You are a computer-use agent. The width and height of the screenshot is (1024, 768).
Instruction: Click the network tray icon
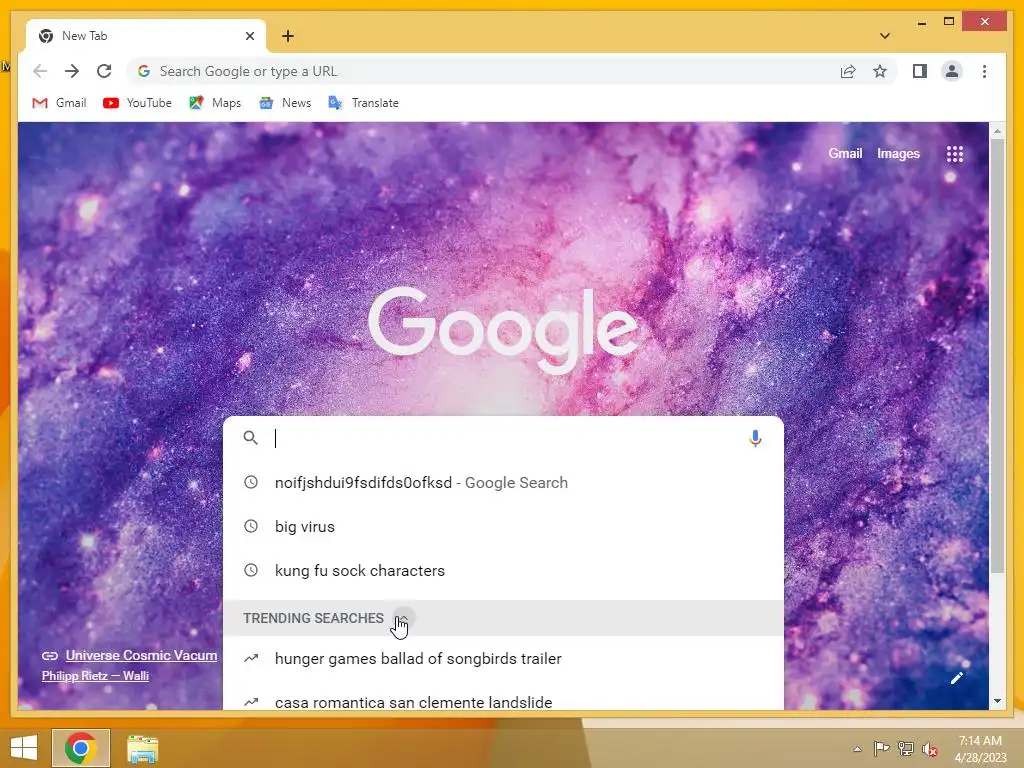coord(905,748)
